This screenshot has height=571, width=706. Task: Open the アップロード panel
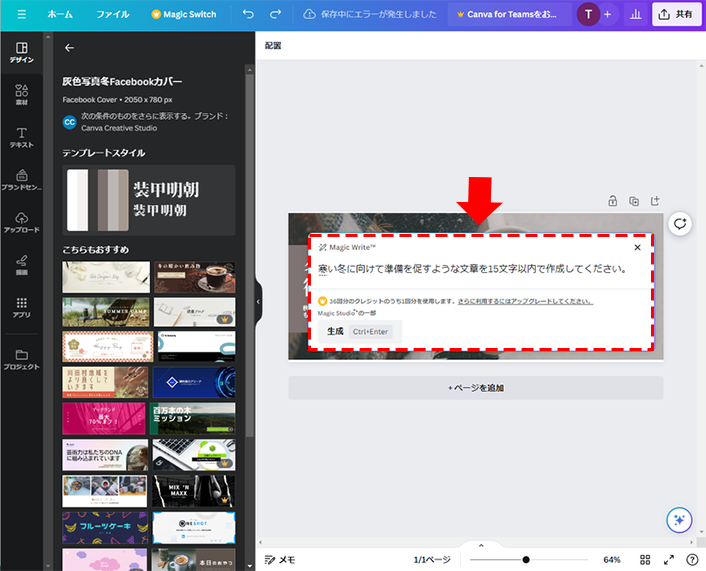22,222
